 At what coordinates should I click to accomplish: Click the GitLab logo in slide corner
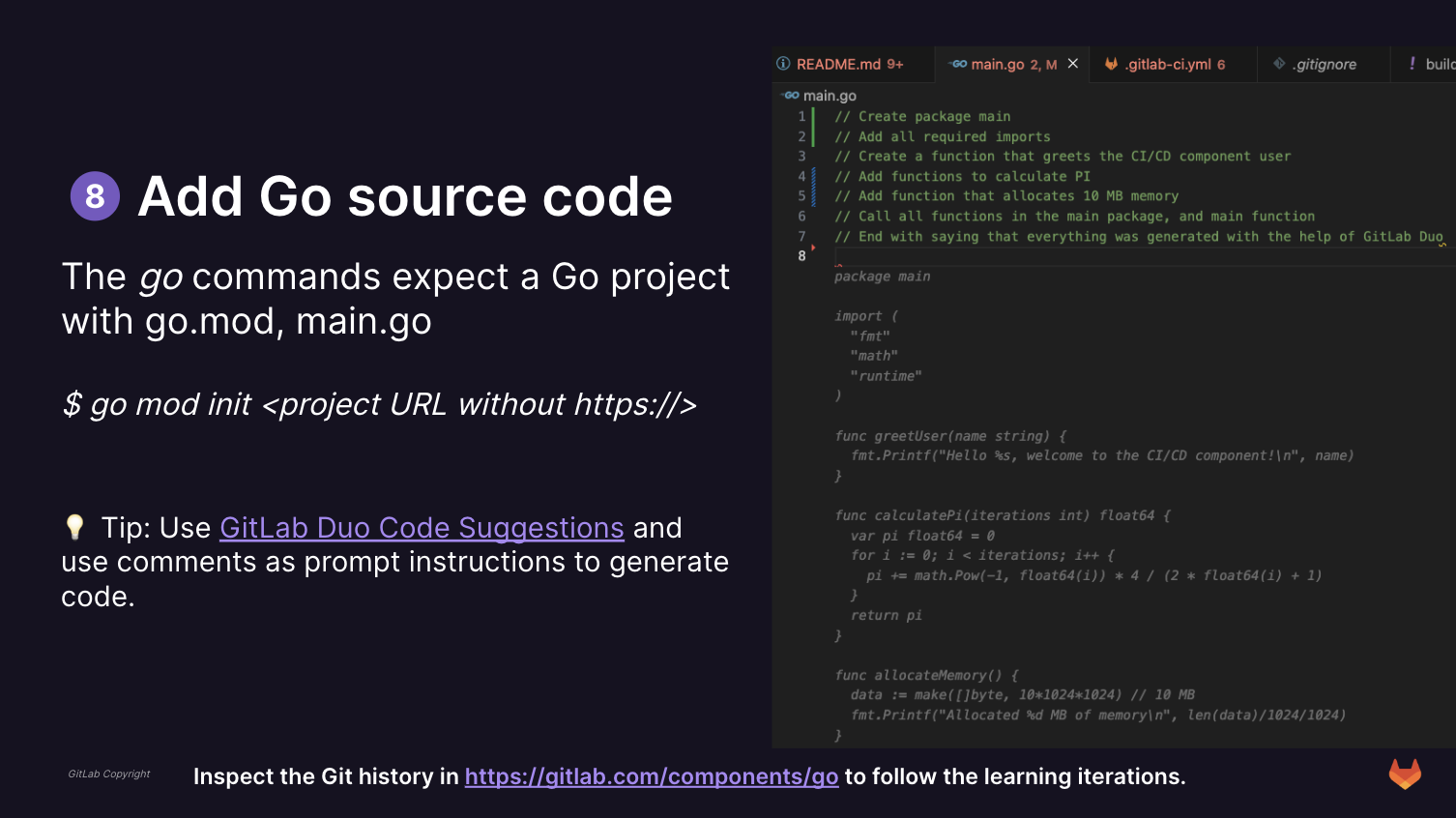pos(1405,774)
